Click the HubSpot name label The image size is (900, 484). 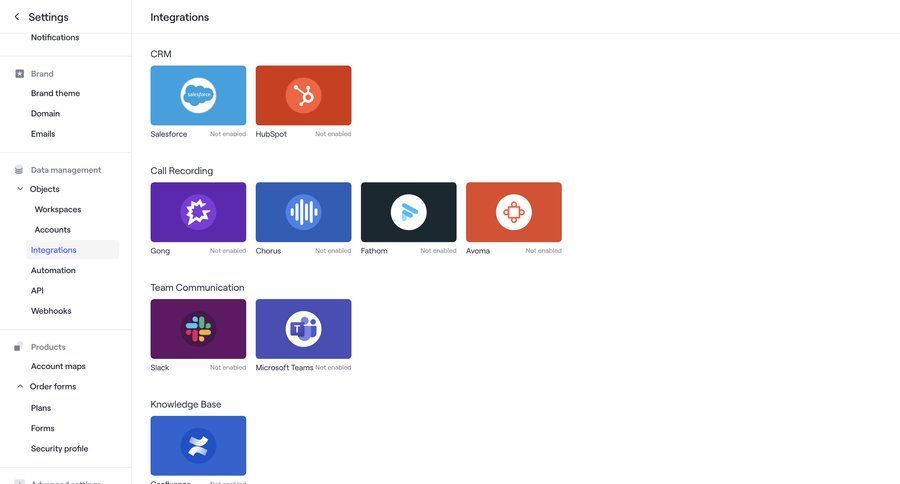point(271,134)
